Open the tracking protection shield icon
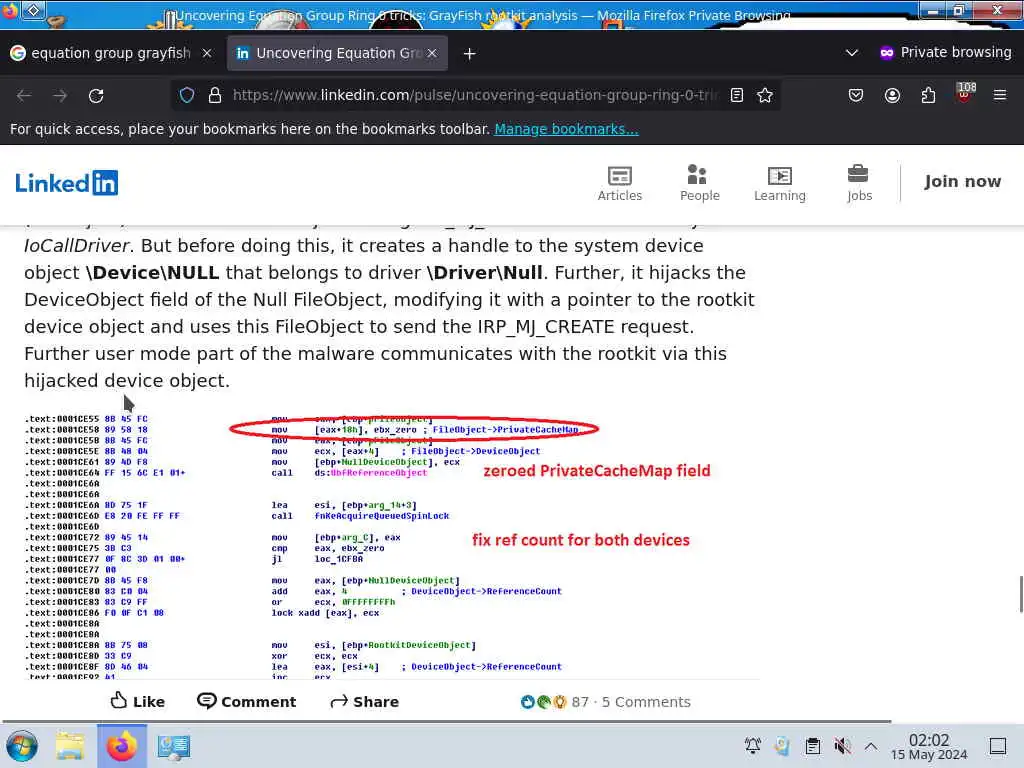1024x768 pixels. tap(187, 95)
